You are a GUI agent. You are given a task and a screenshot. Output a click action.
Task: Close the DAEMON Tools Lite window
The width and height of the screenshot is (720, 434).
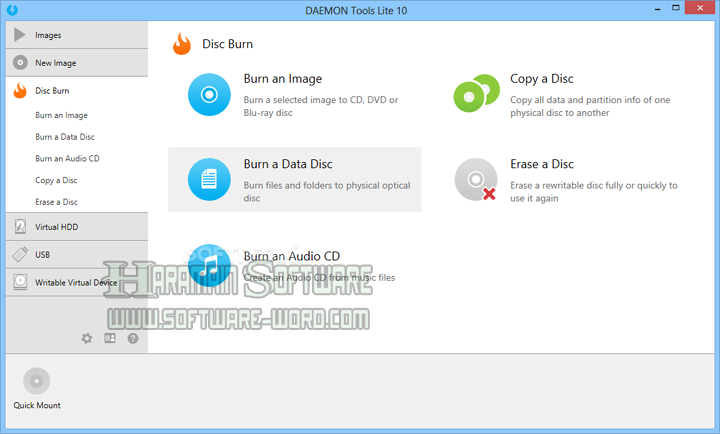point(700,8)
